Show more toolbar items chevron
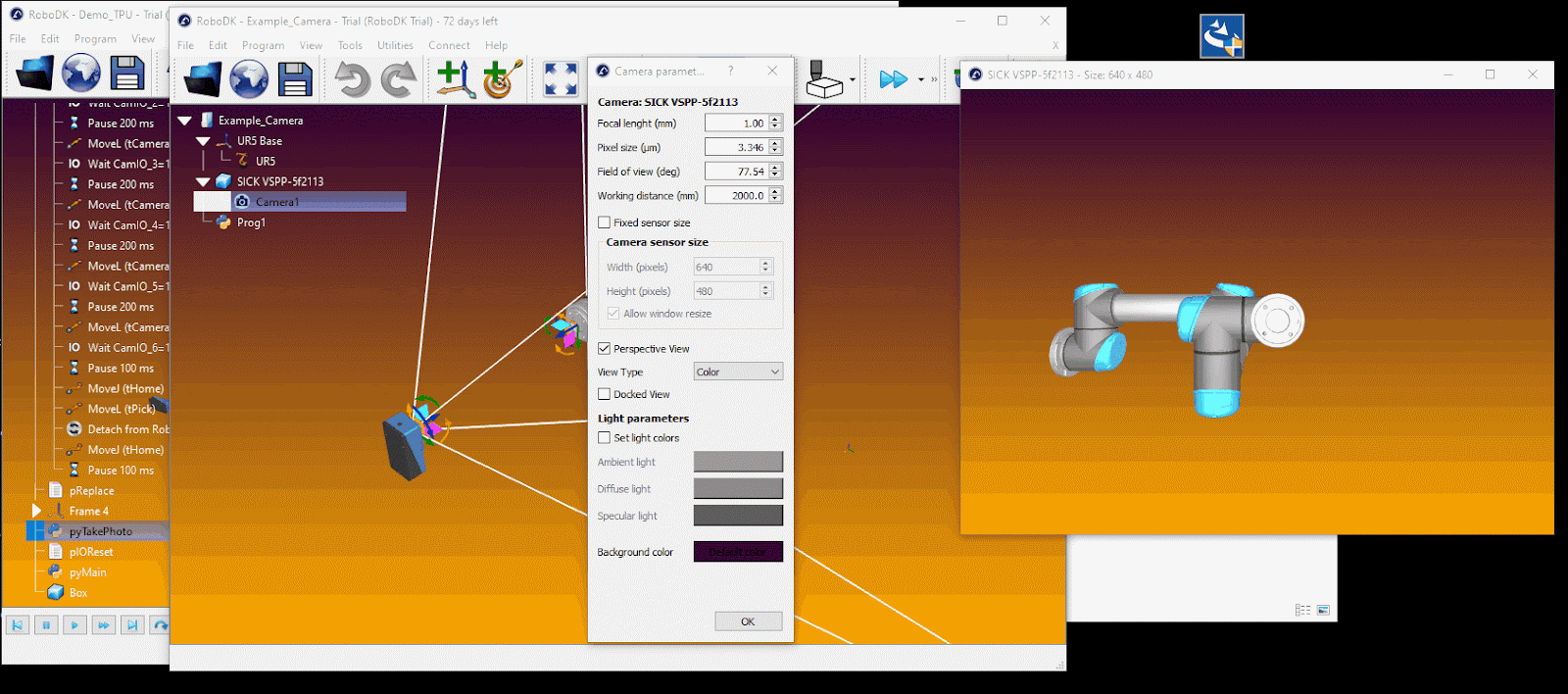 pyautogui.click(x=934, y=80)
